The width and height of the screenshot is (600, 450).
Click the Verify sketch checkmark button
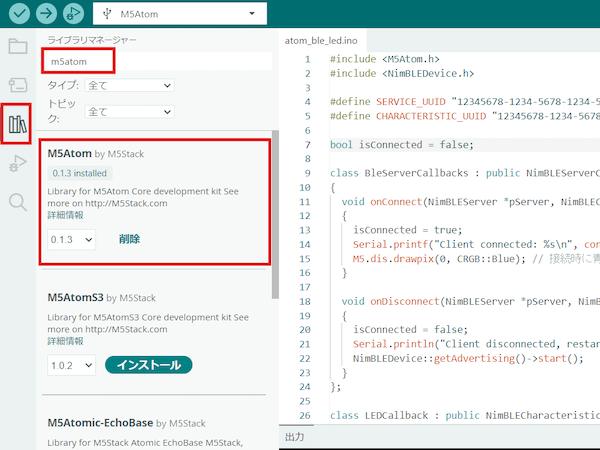(x=17, y=14)
